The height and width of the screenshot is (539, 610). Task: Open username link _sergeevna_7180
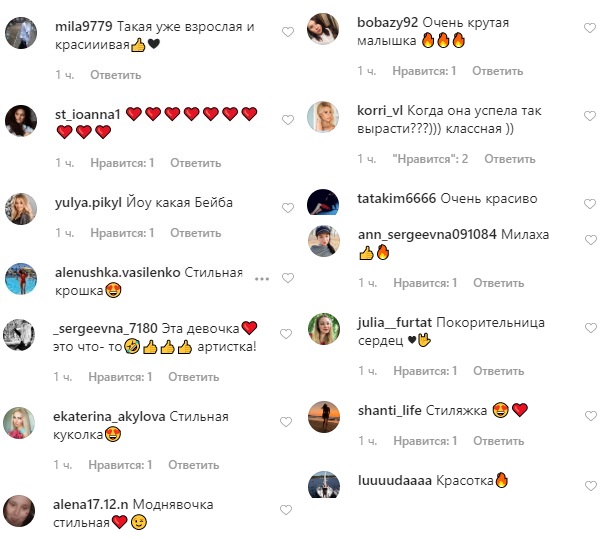105,328
